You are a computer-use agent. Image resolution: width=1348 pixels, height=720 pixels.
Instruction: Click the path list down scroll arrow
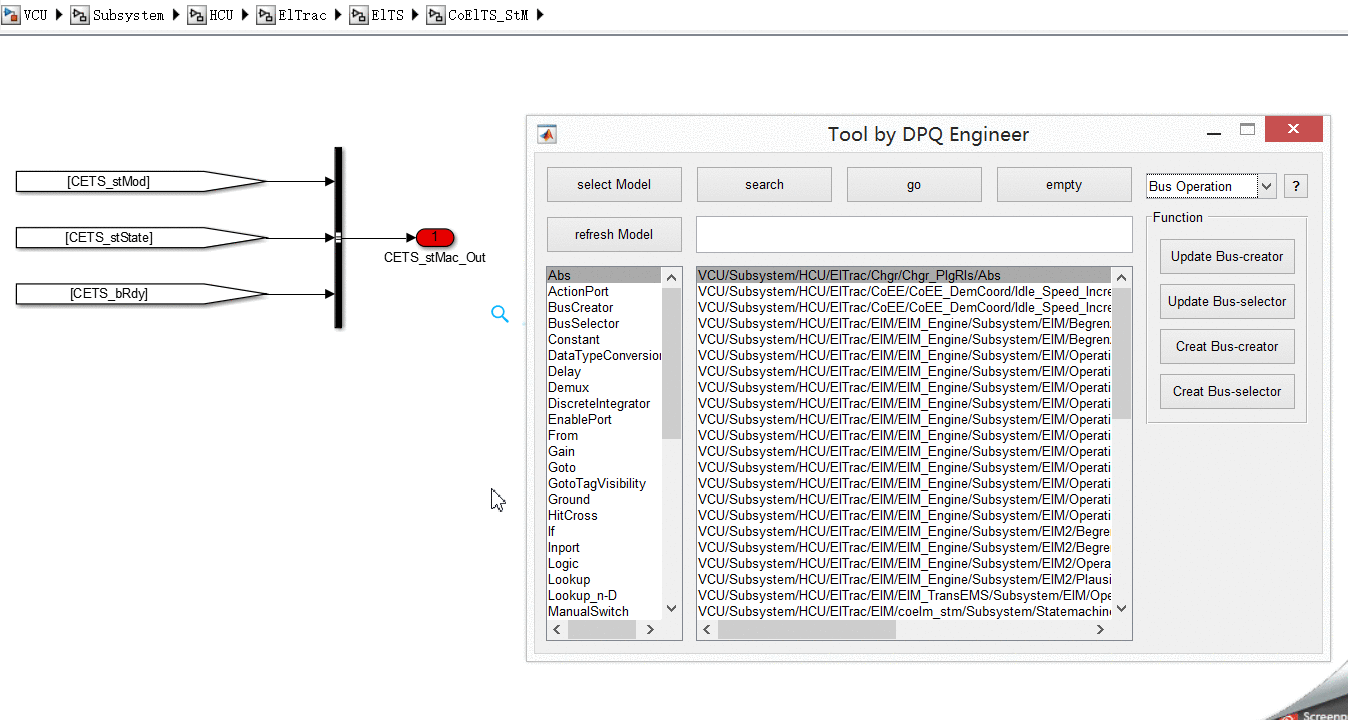tap(1121, 608)
